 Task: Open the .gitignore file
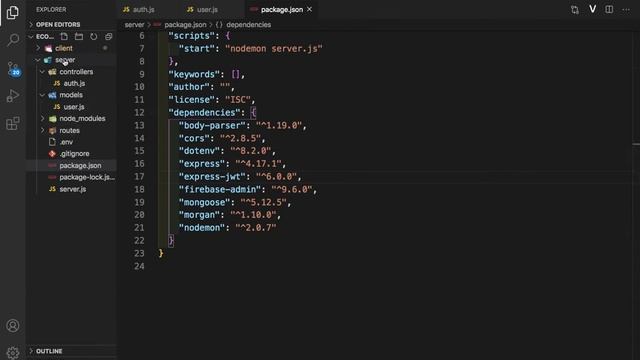[74, 154]
